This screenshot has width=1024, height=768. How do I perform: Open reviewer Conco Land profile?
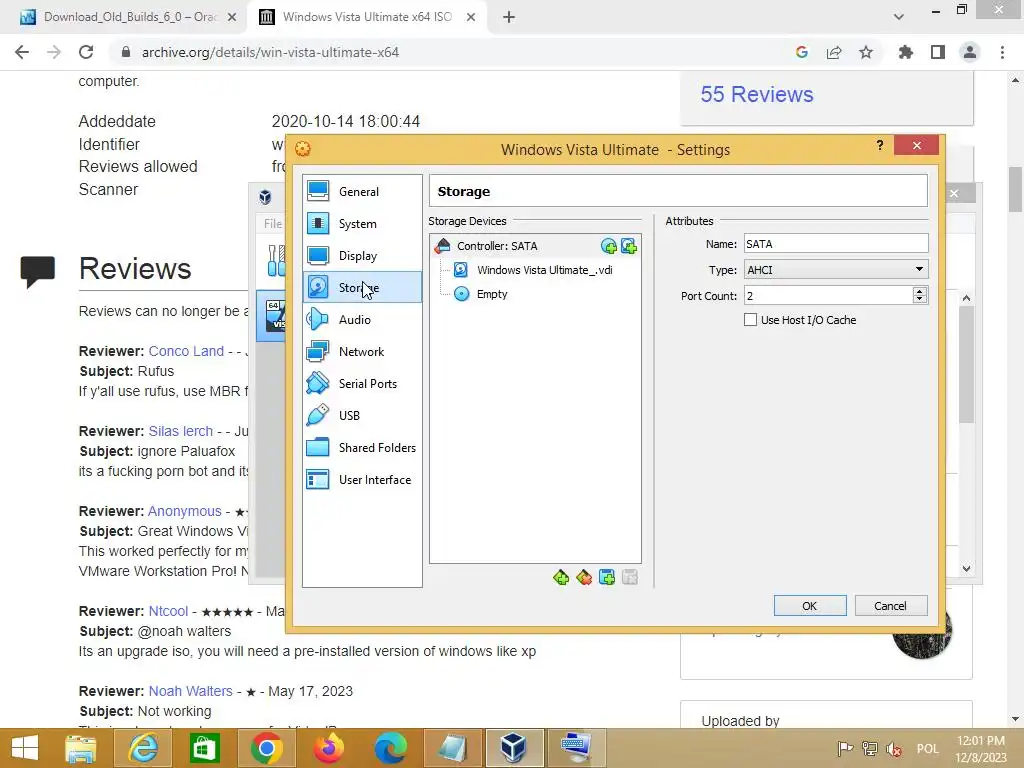click(186, 351)
